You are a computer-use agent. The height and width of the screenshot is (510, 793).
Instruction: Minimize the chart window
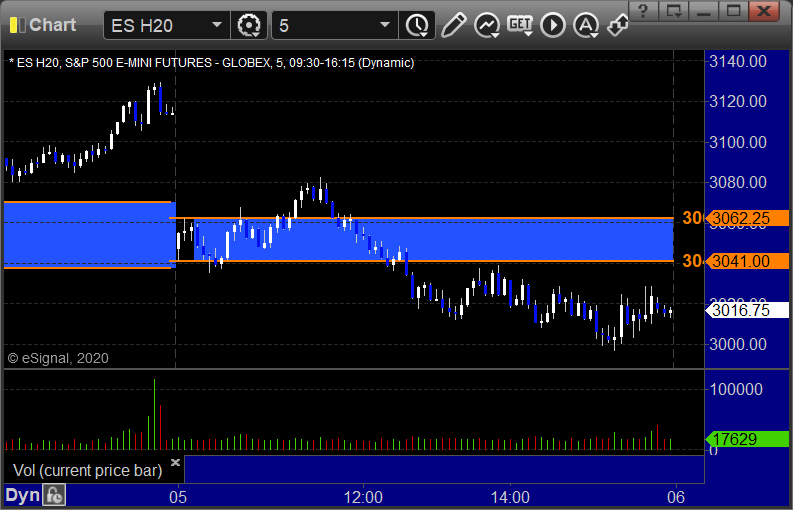(x=703, y=10)
